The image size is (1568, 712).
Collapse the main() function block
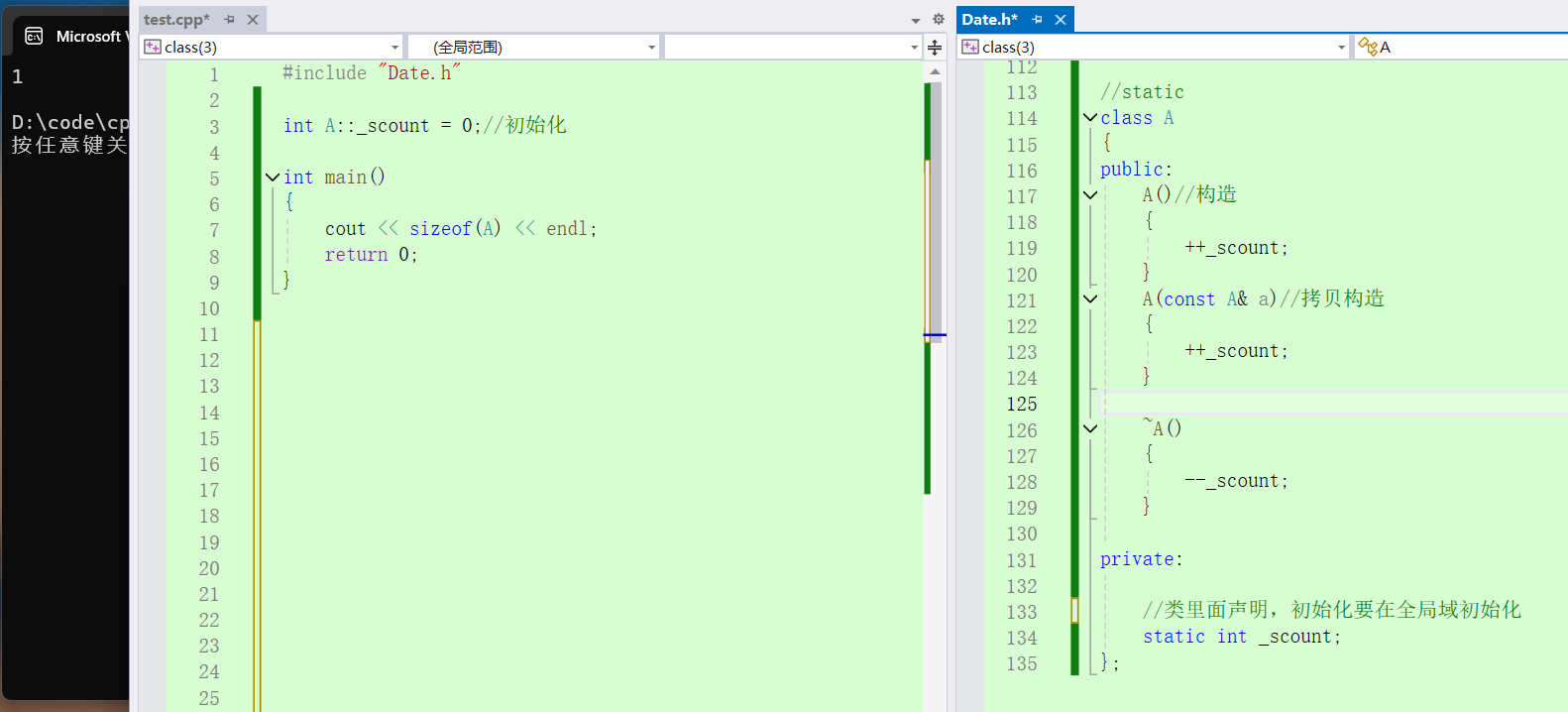point(273,178)
